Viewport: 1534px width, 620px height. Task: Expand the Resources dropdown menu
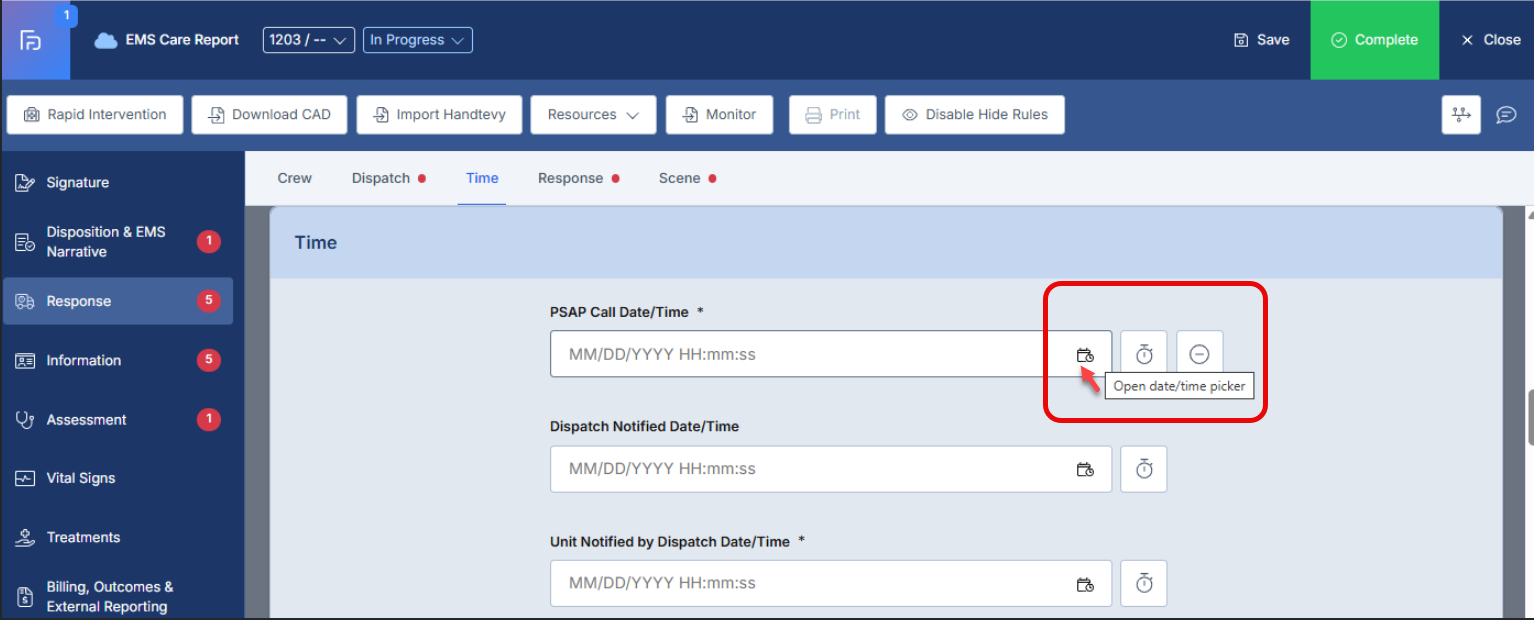(x=593, y=115)
